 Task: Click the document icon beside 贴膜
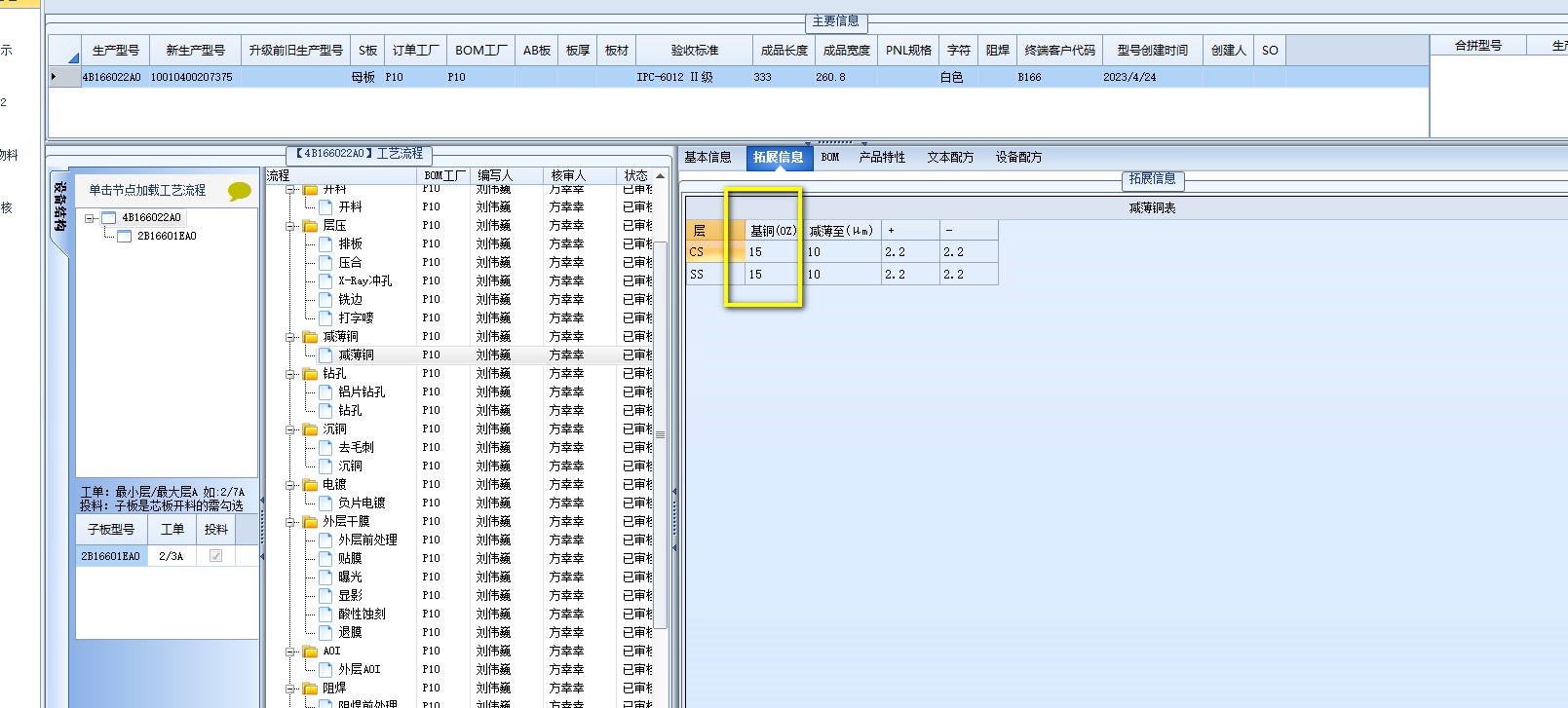[326, 558]
